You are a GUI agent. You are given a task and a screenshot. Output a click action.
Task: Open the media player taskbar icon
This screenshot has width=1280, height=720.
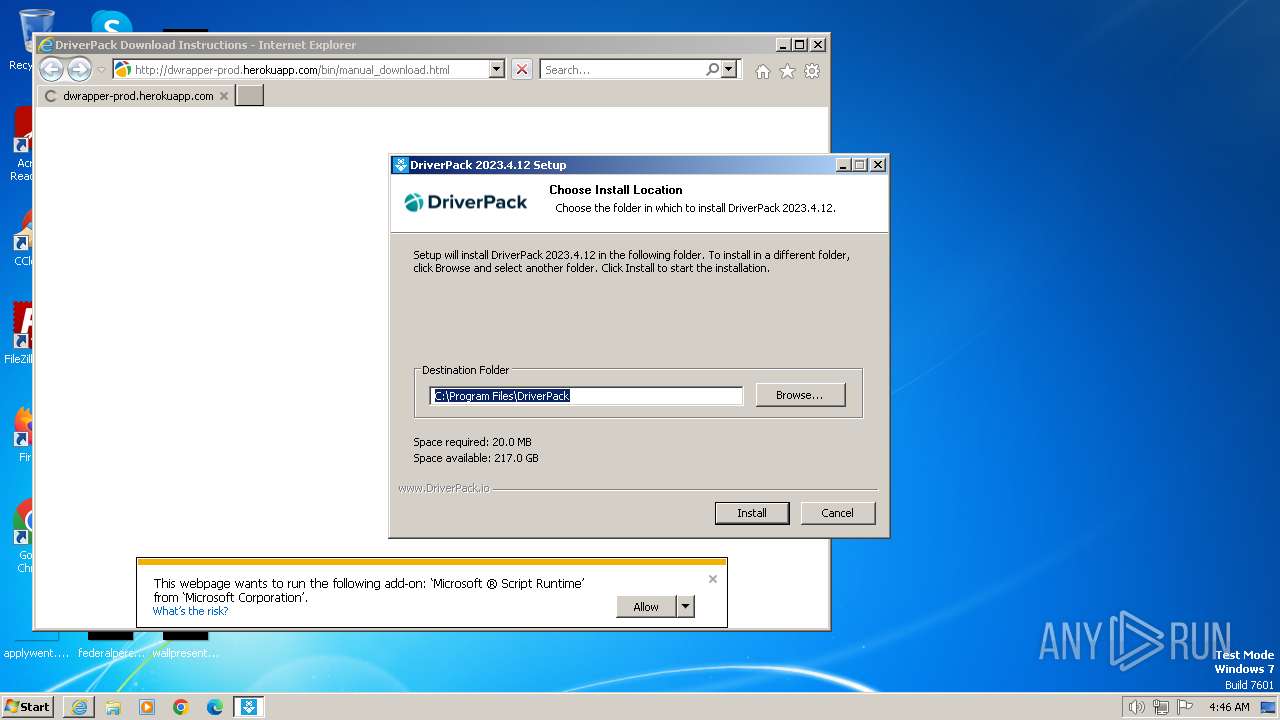[147, 707]
